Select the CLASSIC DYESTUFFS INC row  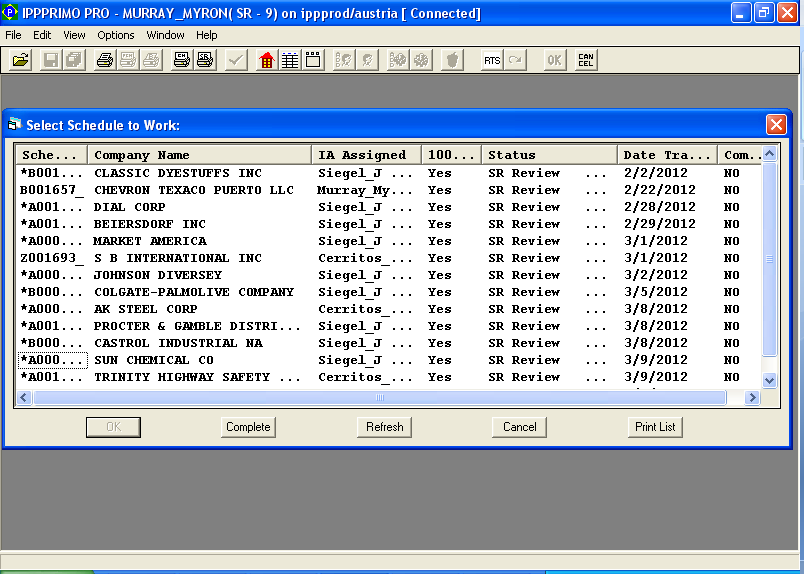pyautogui.click(x=389, y=173)
